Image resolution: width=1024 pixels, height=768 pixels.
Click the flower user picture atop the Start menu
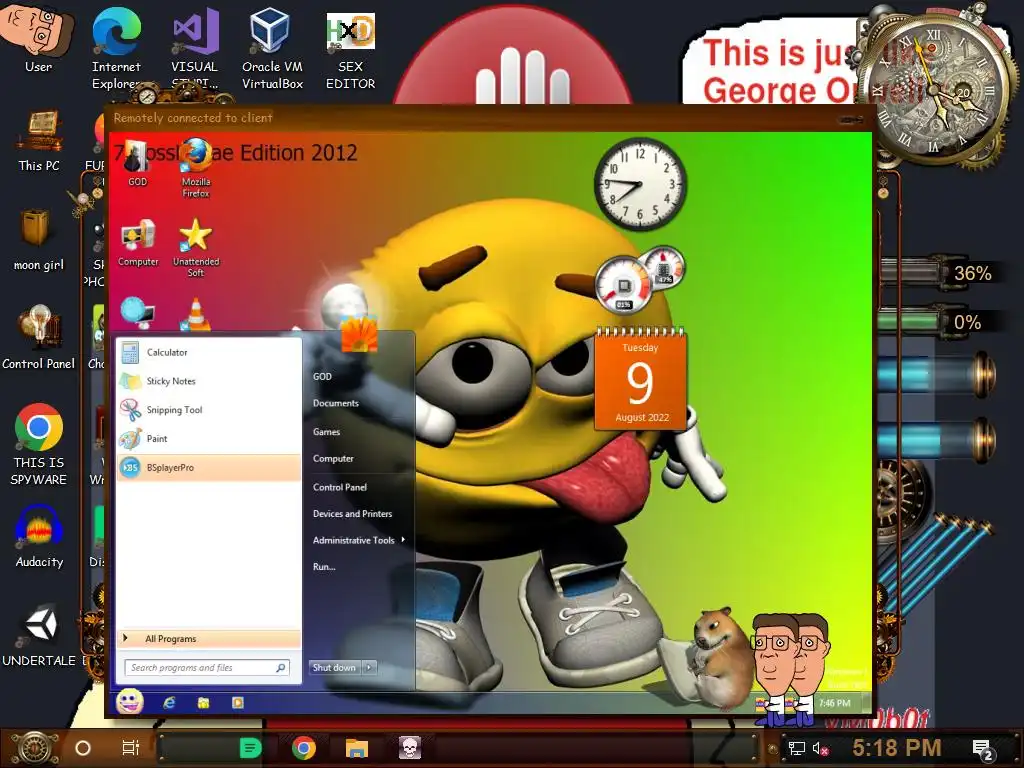pyautogui.click(x=359, y=333)
